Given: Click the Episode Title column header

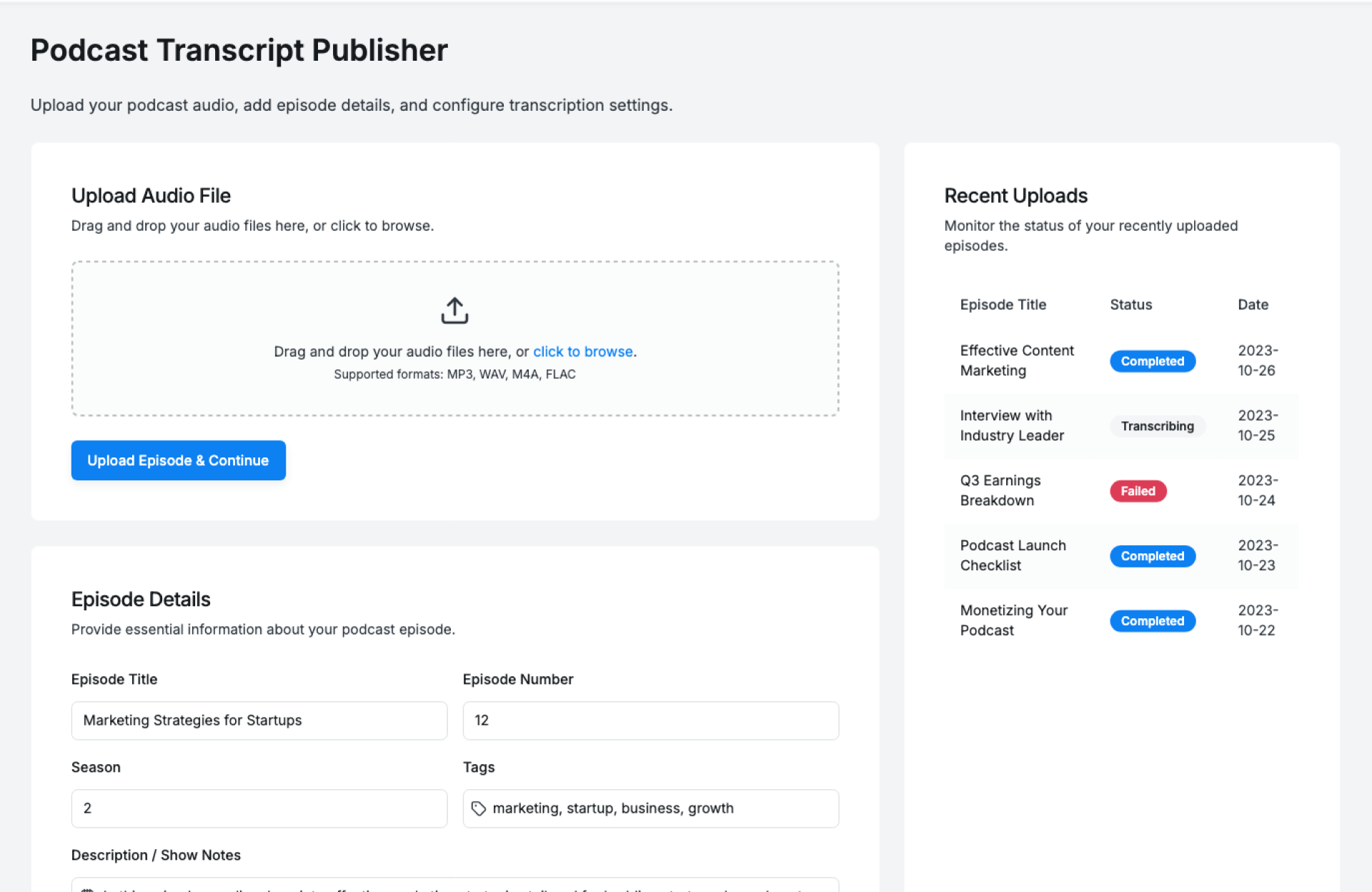Looking at the screenshot, I should (x=1003, y=304).
